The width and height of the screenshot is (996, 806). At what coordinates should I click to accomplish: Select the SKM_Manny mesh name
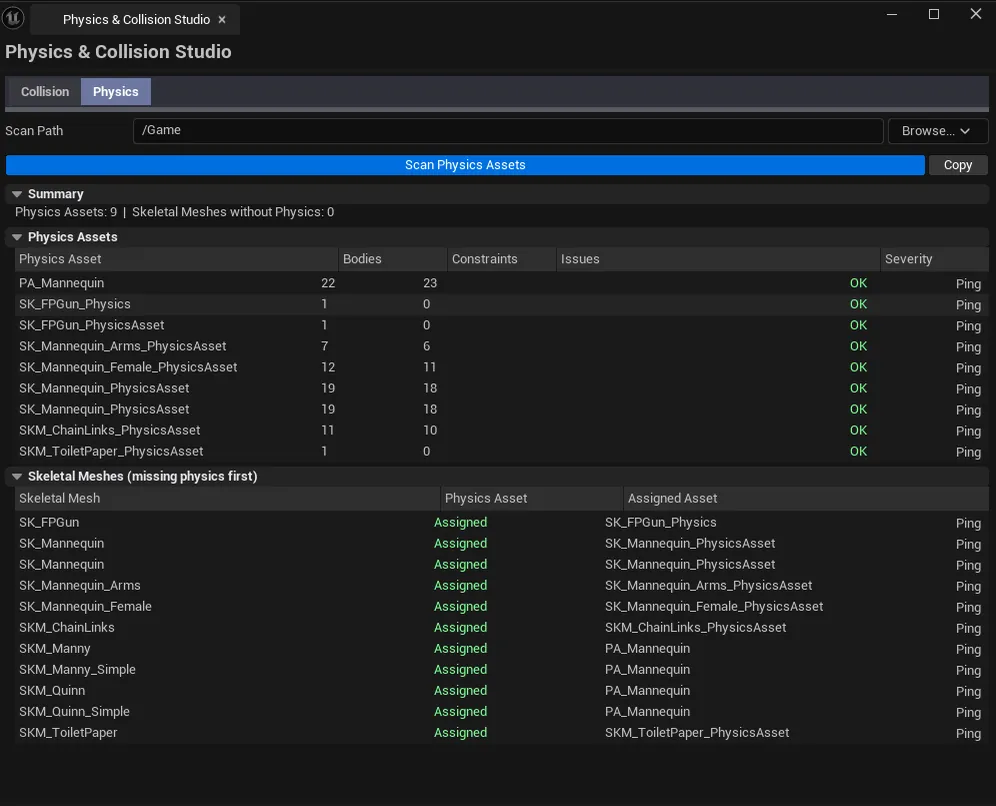(55, 649)
